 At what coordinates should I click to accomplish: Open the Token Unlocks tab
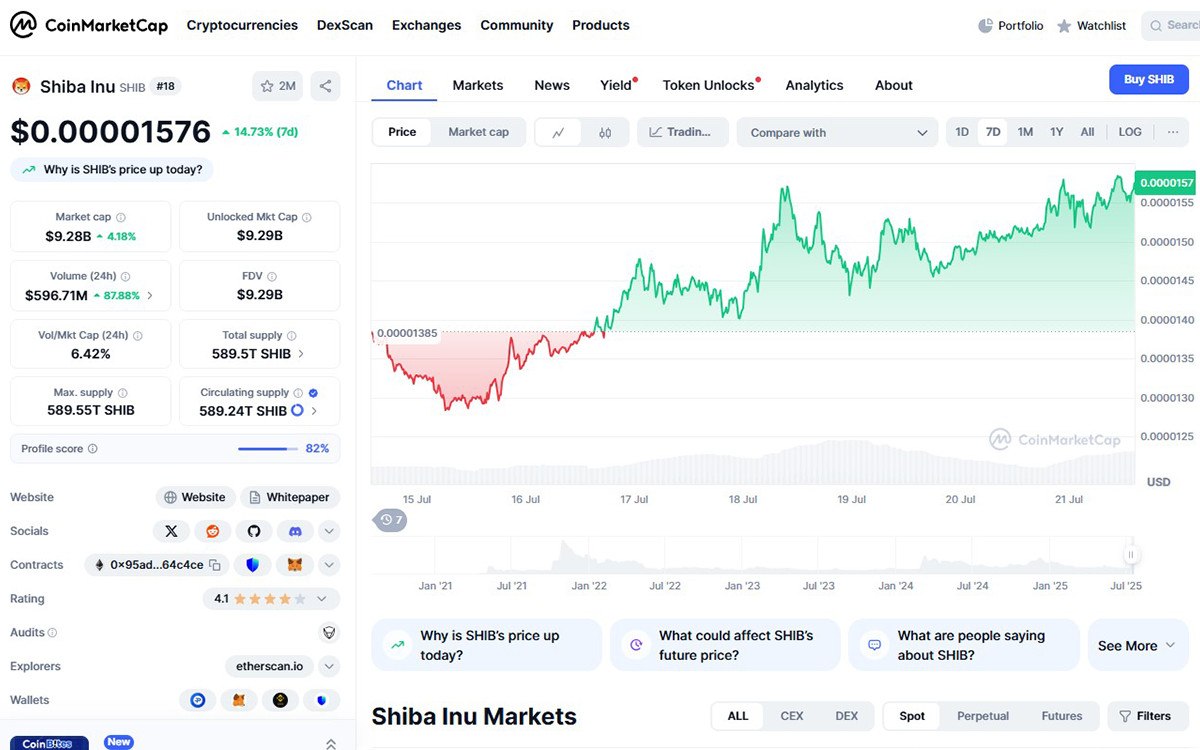708,85
